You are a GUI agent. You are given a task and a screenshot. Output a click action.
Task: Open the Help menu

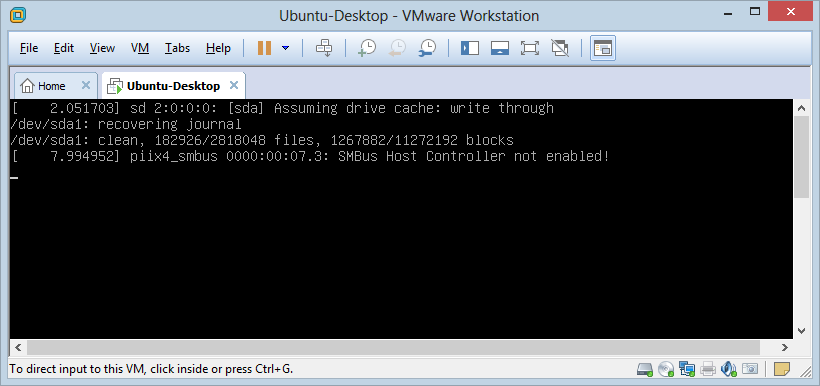[218, 48]
